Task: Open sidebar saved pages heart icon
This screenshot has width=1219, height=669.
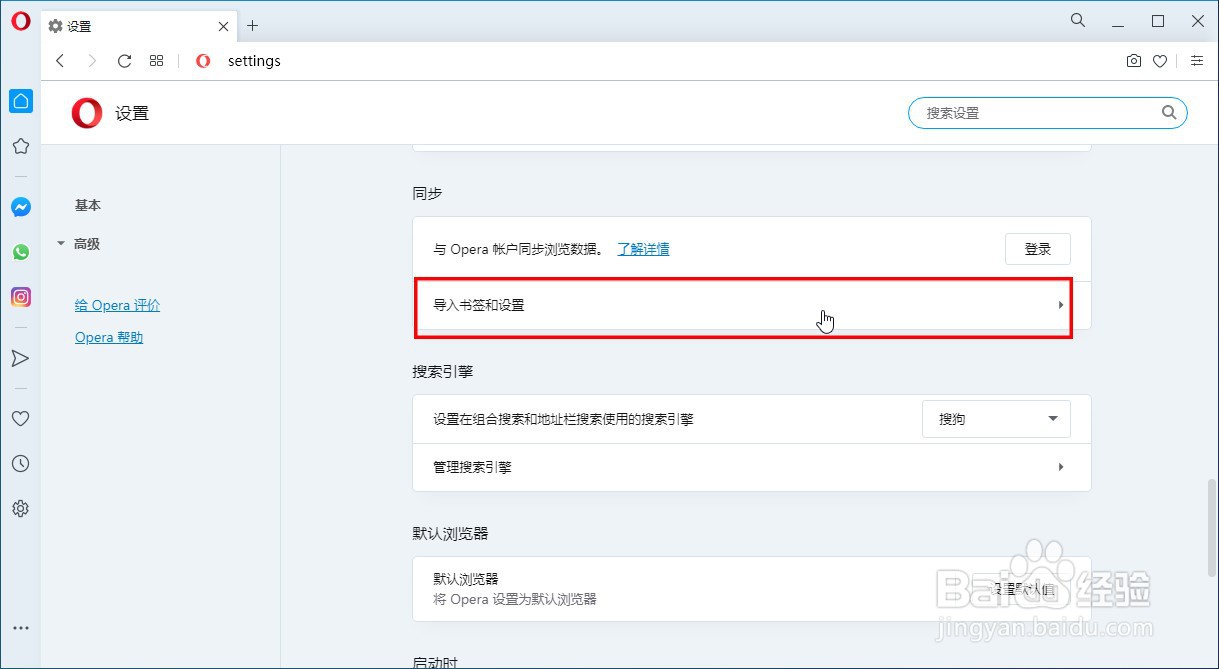Action: (x=20, y=419)
